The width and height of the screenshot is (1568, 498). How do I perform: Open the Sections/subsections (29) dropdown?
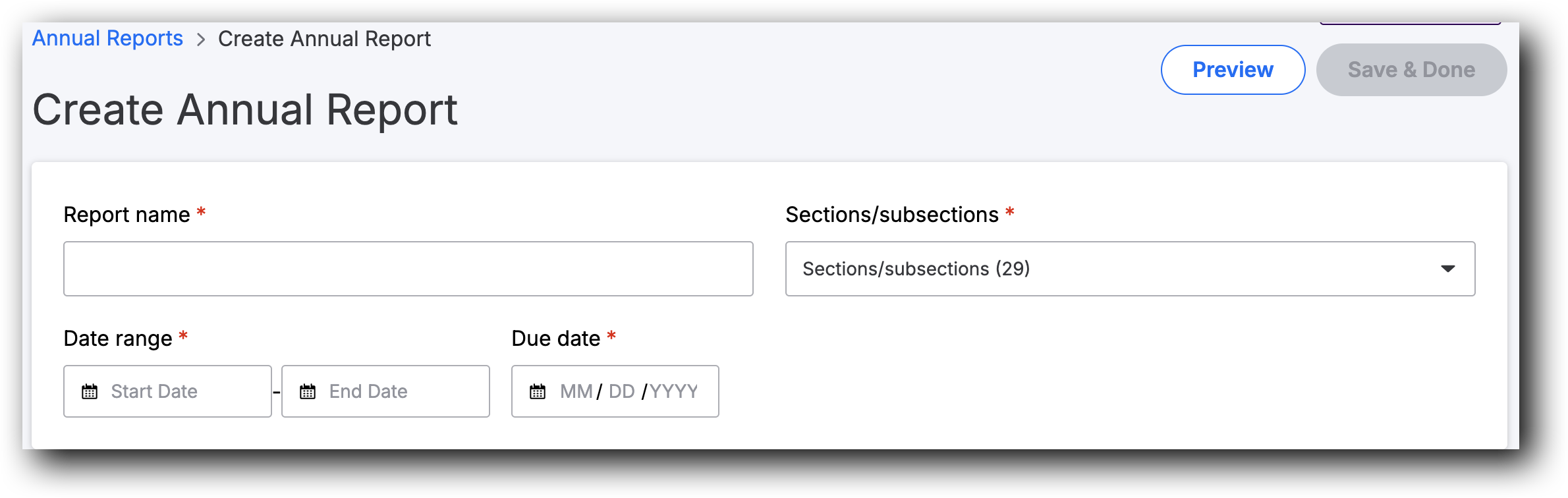[x=1120, y=269]
